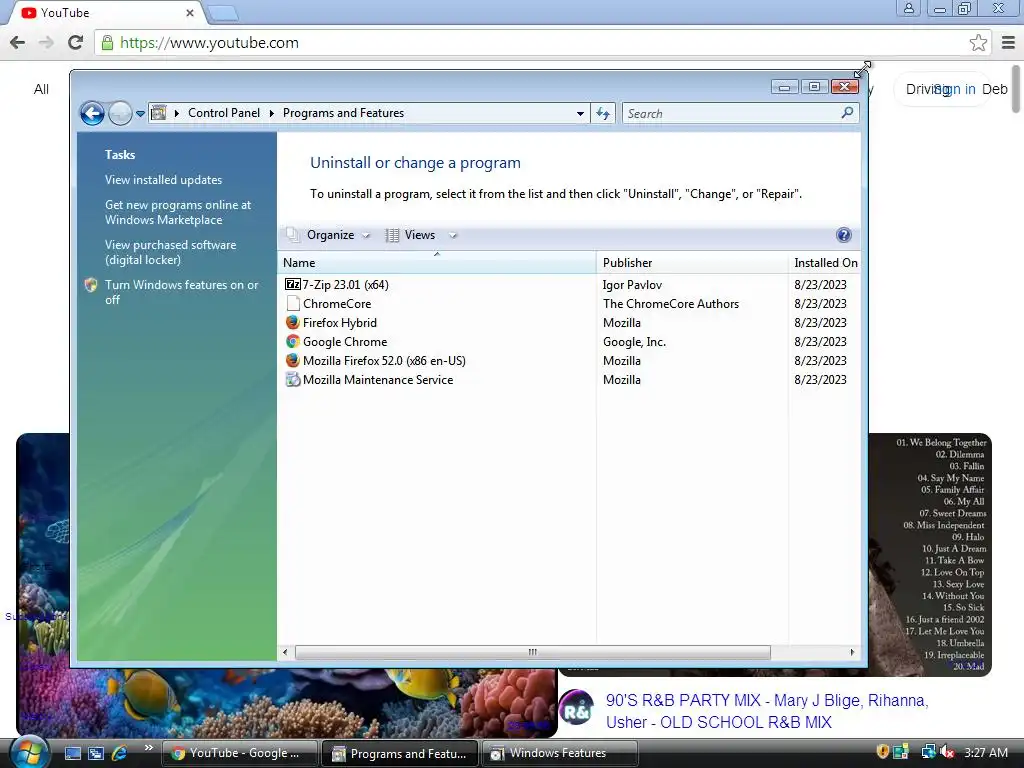Switch to YouTube - Google Chrome taskbar button
This screenshot has height=768, width=1024.
pos(240,753)
